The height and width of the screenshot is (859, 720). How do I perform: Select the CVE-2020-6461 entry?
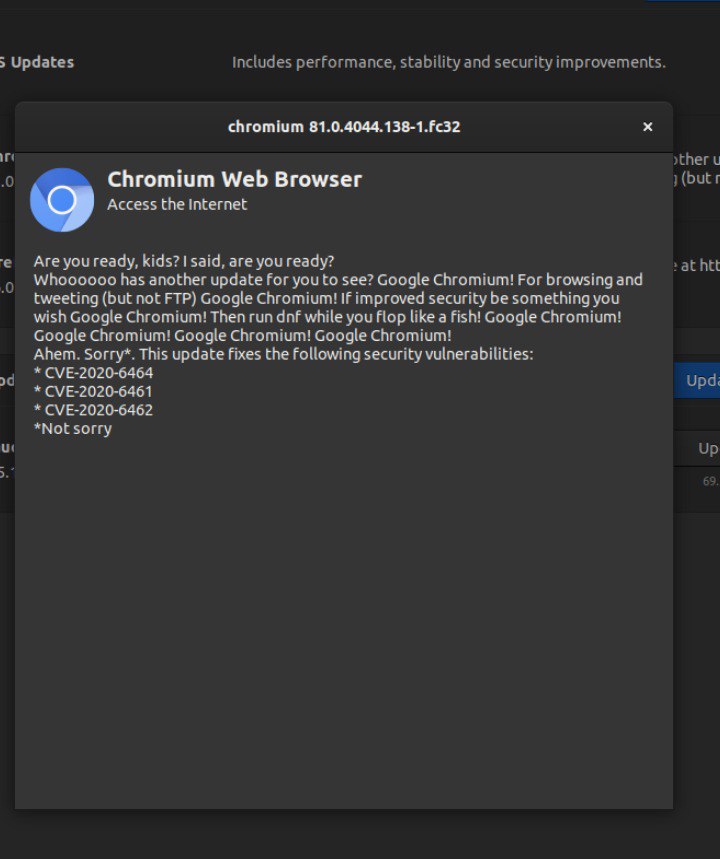(93, 391)
